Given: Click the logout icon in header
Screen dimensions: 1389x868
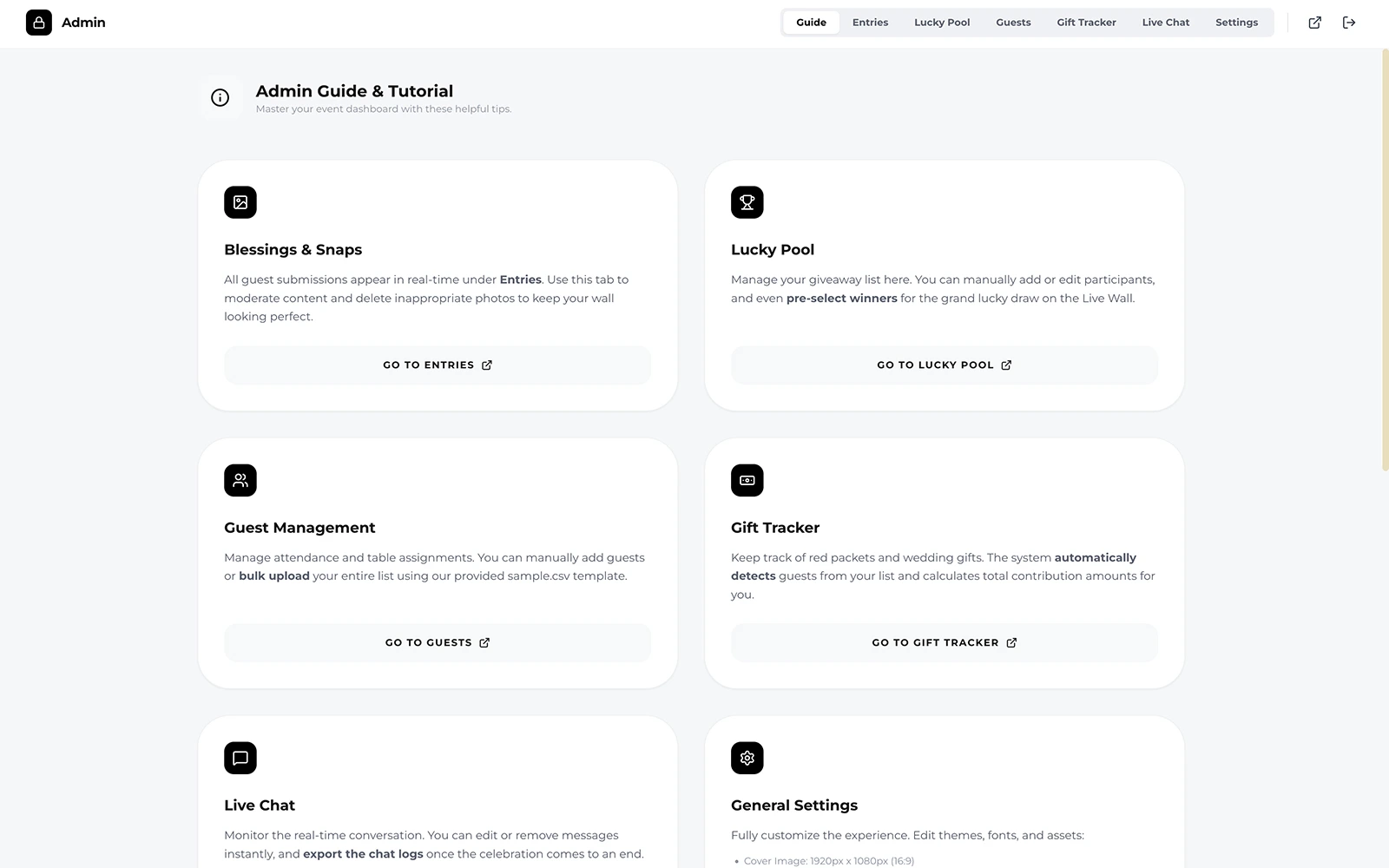Looking at the screenshot, I should click(1349, 23).
